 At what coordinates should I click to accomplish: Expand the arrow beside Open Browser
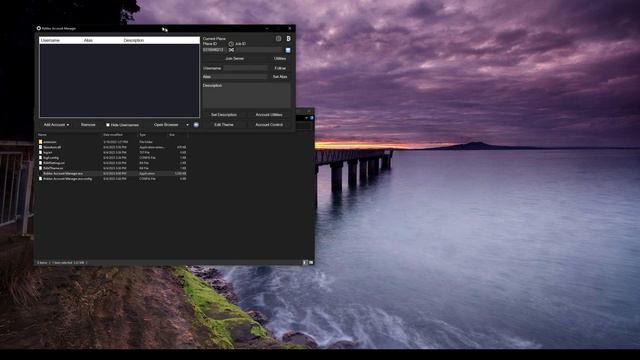[187, 125]
